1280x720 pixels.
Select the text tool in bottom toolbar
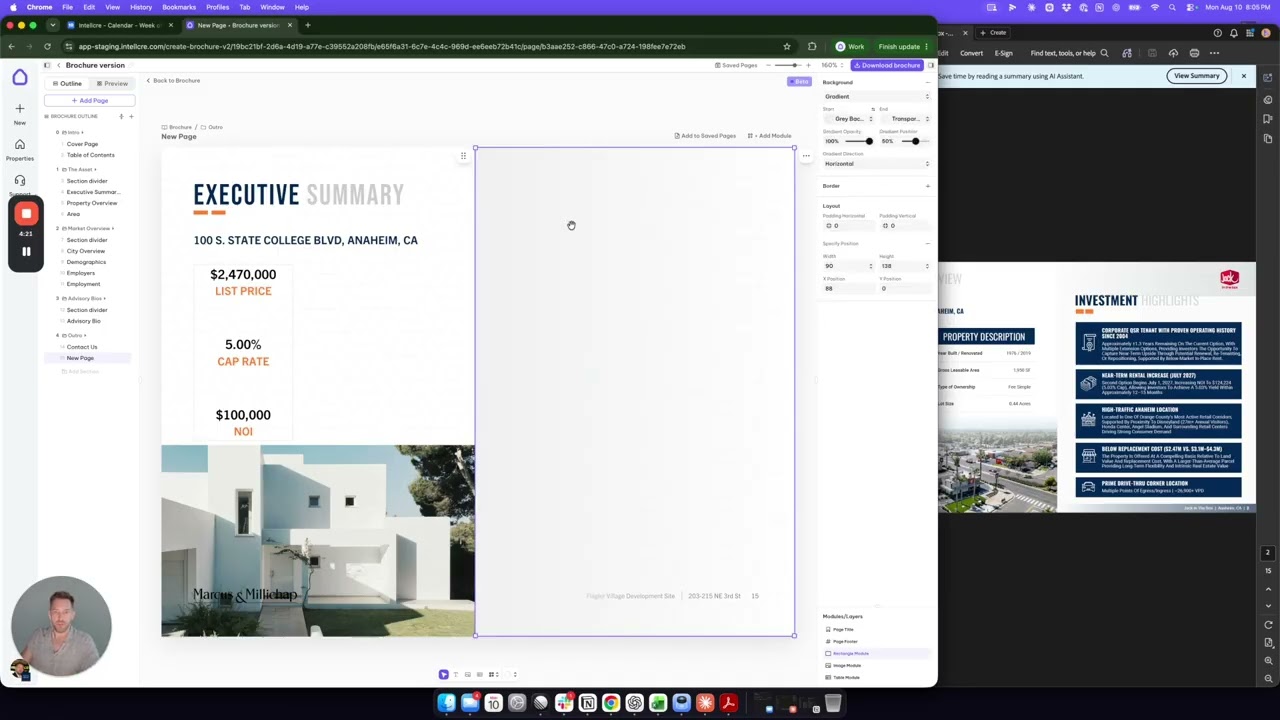click(x=455, y=675)
